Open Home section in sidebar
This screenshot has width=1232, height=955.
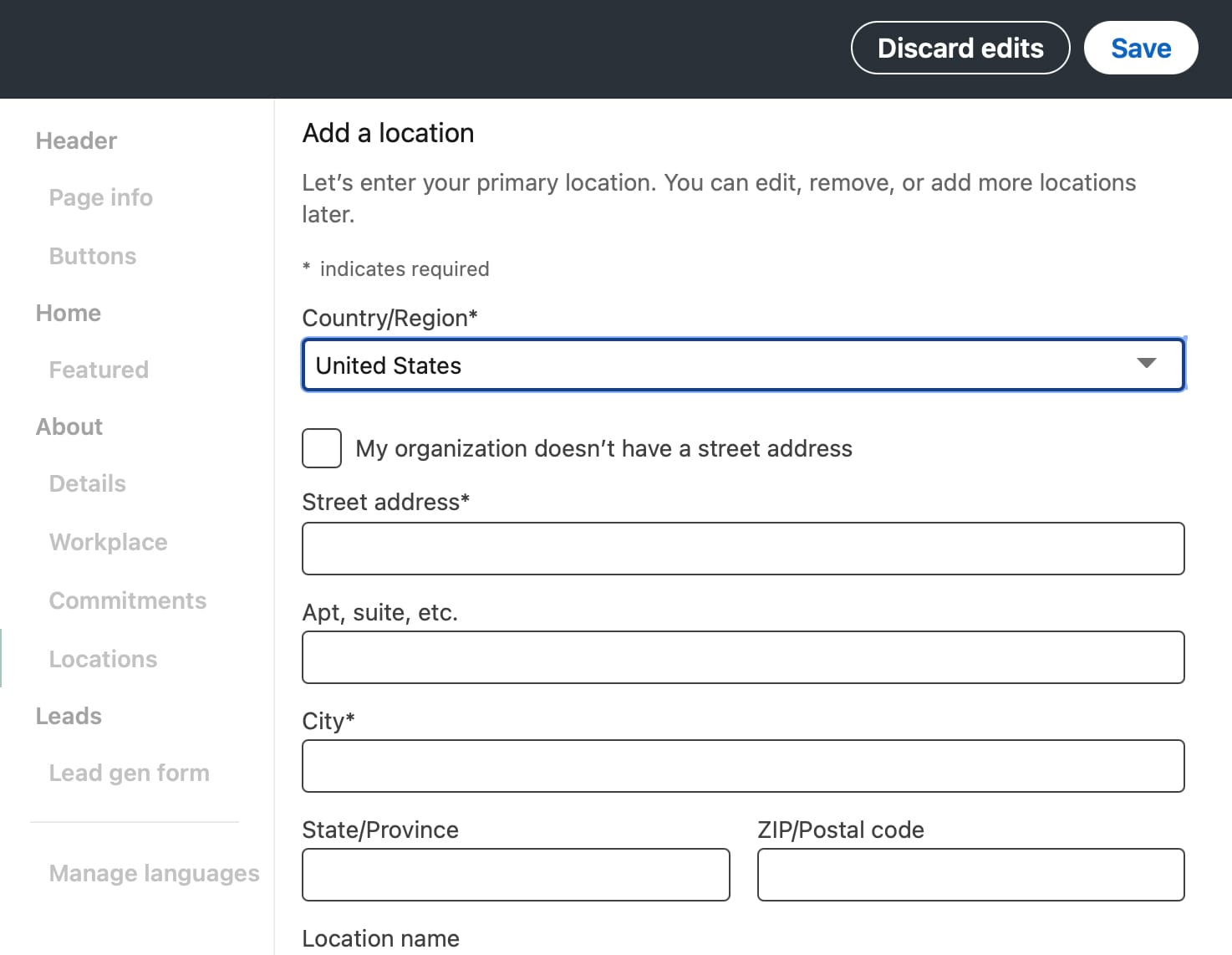[69, 313]
